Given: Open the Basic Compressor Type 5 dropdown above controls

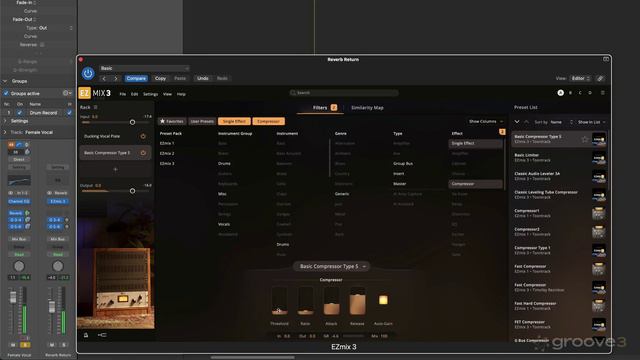Looking at the screenshot, I should pyautogui.click(x=331, y=267).
